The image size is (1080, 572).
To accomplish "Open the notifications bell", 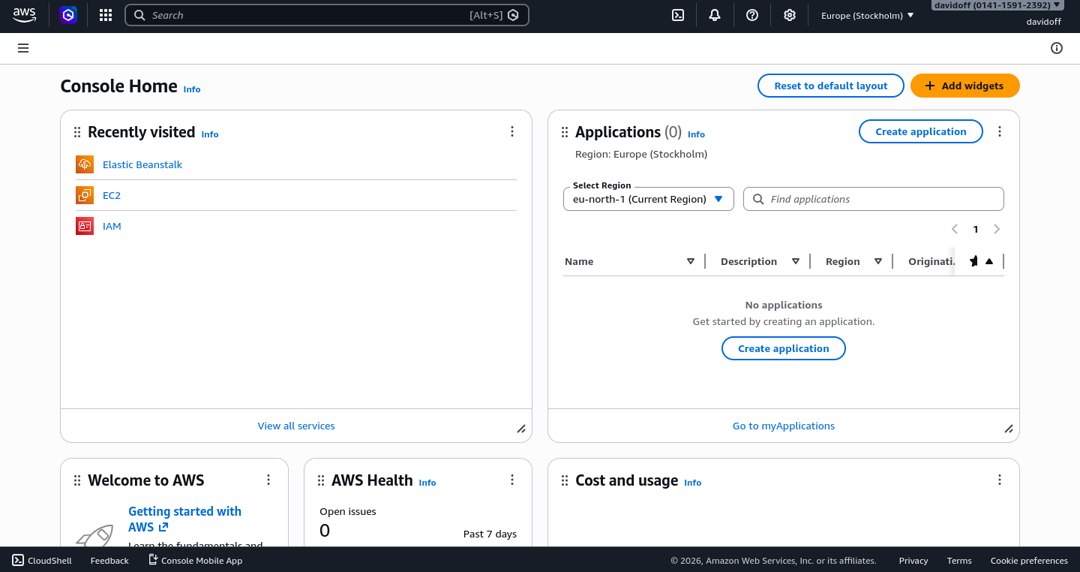I will point(715,15).
